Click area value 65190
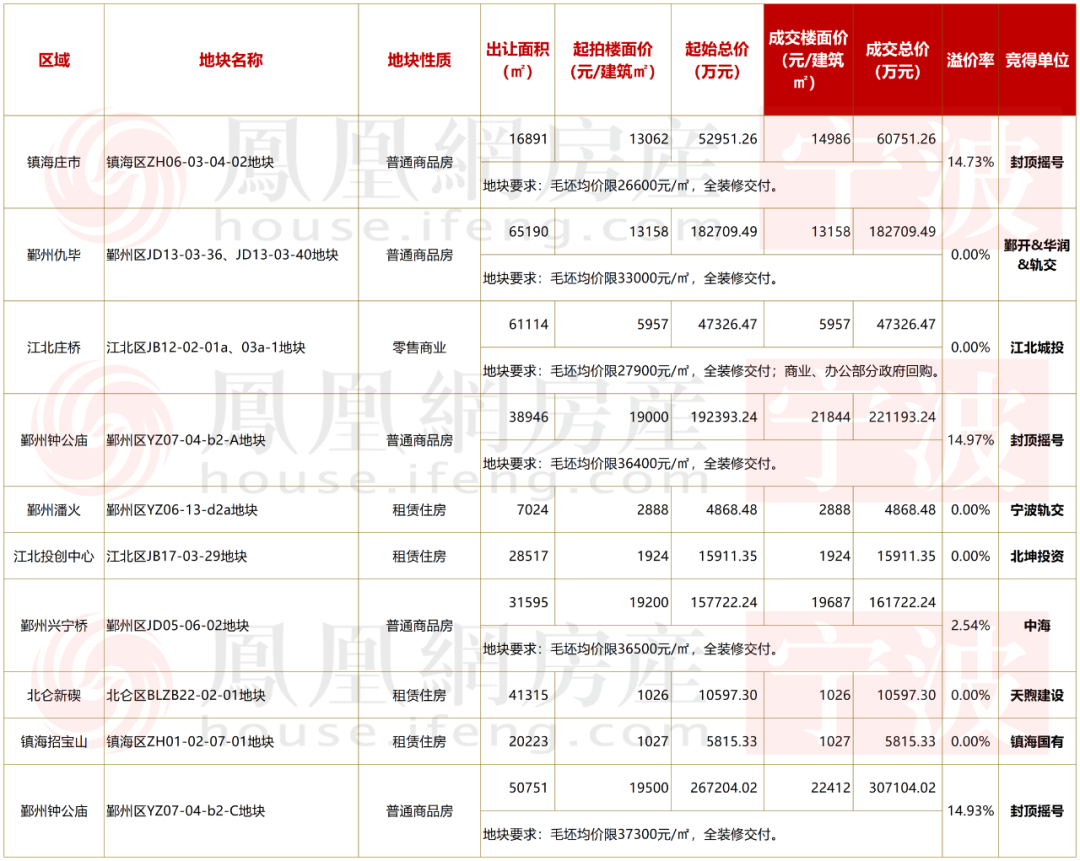The image size is (1080, 861). pyautogui.click(x=528, y=232)
